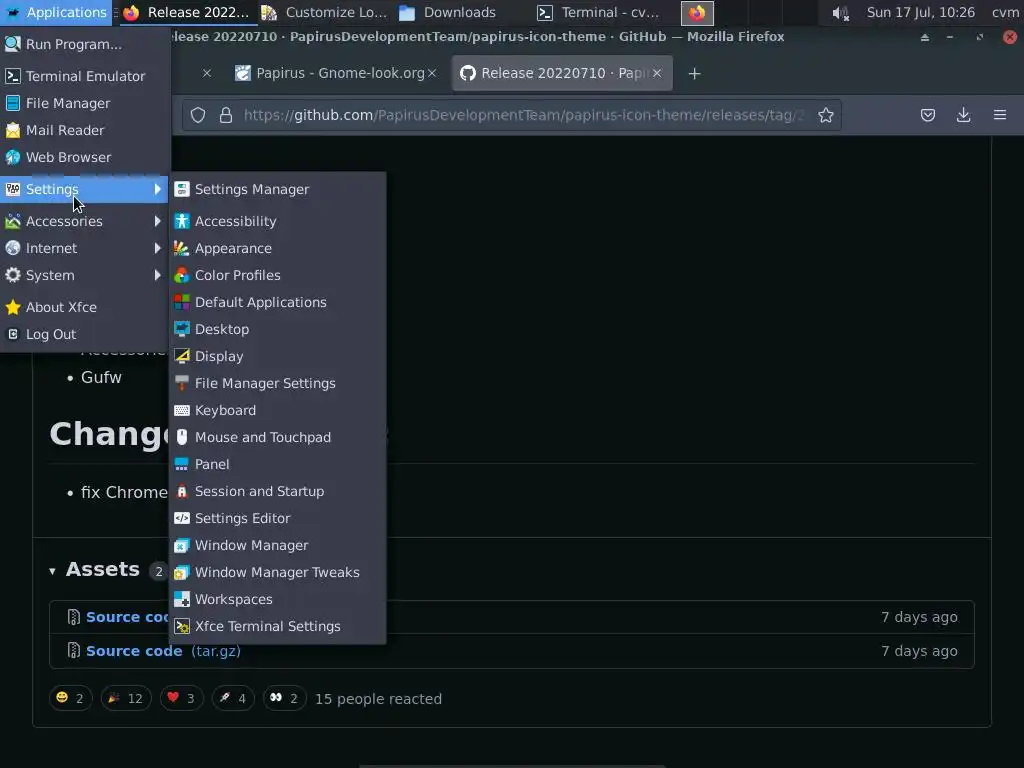Click the Applications panel button
This screenshot has width=1024, height=768.
[x=56, y=12]
